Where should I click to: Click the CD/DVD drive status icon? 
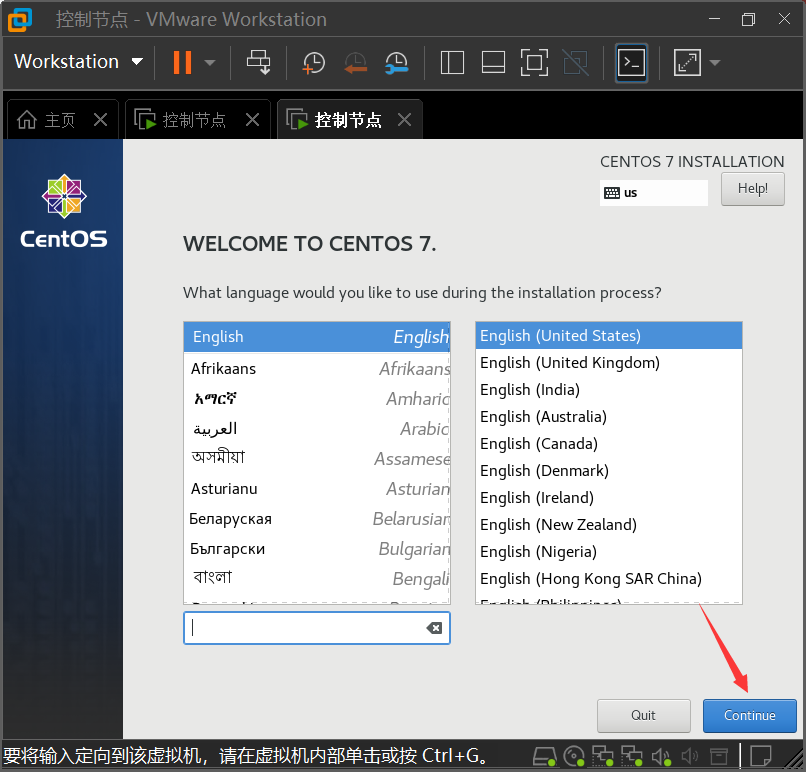click(574, 756)
